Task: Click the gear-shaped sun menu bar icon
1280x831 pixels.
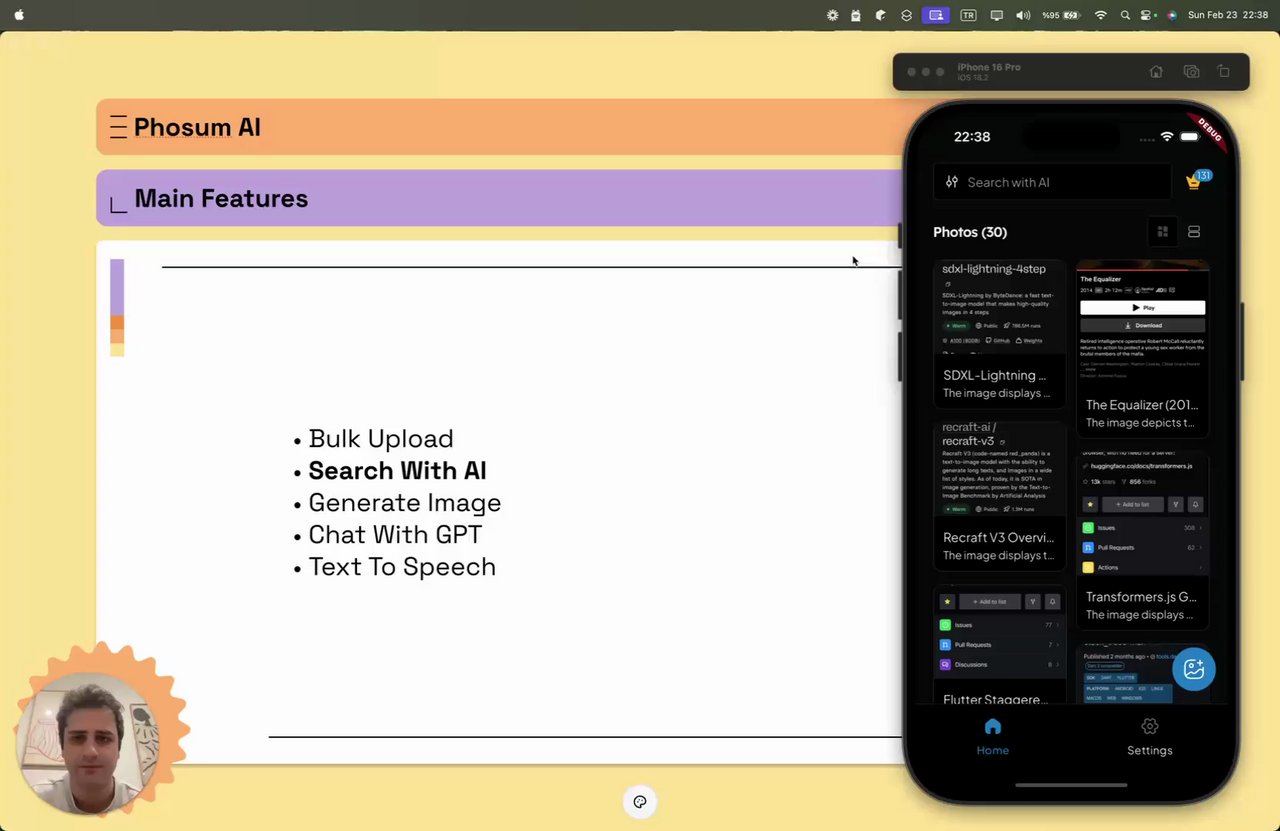Action: pyautogui.click(x=832, y=15)
